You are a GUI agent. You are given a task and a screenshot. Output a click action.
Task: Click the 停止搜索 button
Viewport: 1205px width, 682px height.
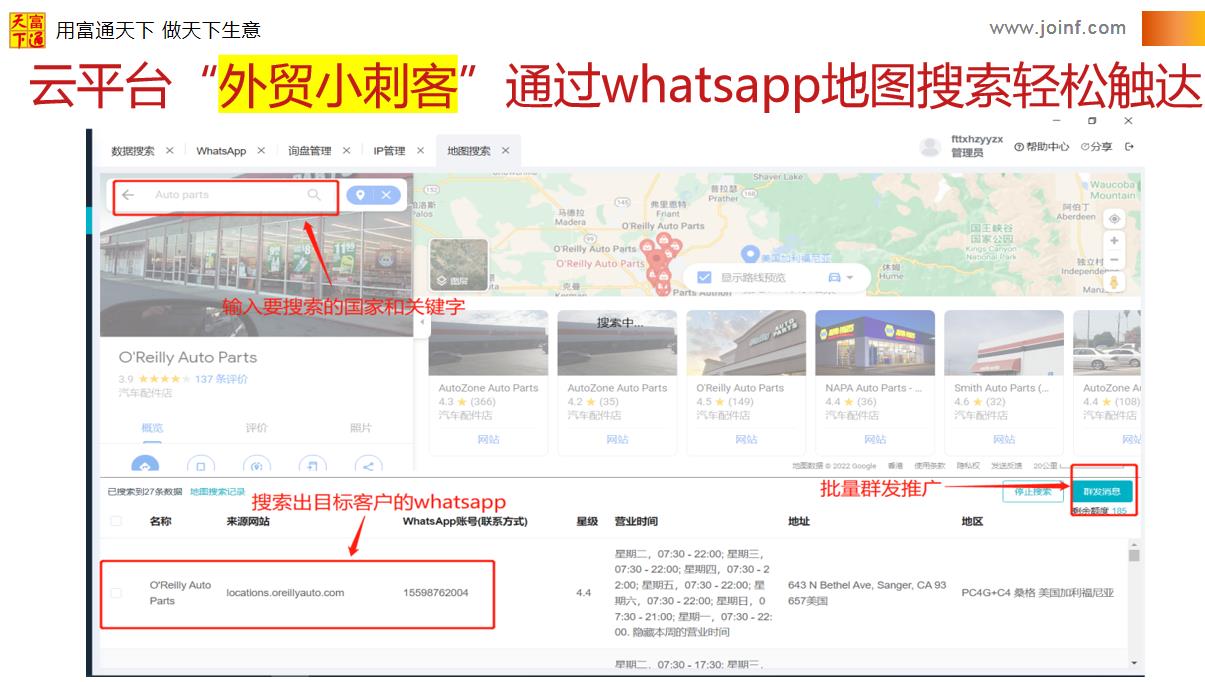click(1033, 492)
